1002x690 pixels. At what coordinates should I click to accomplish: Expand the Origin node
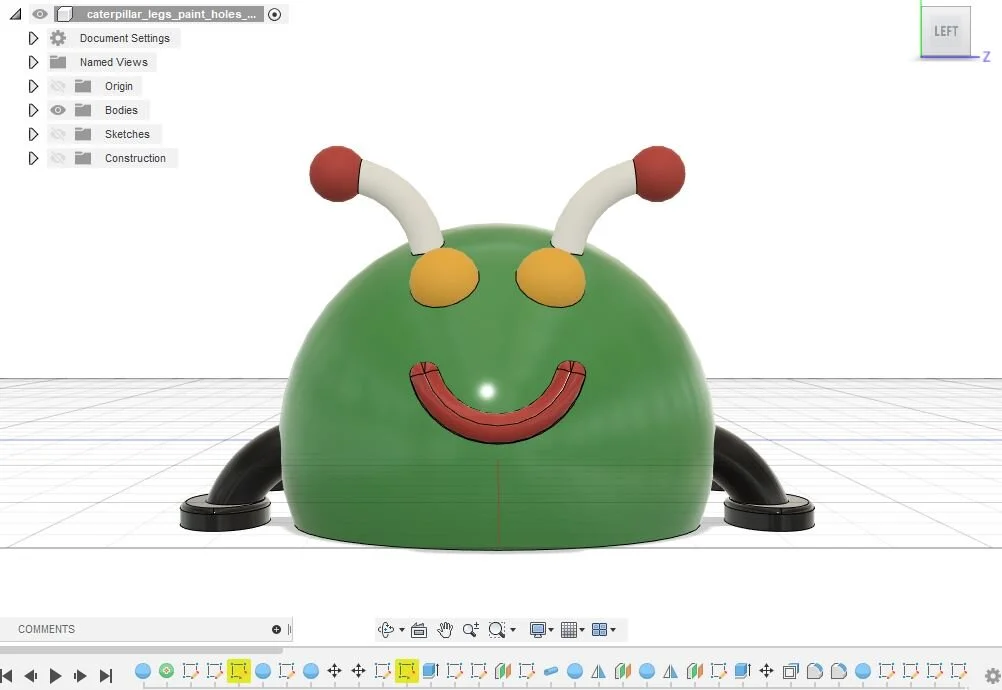[33, 86]
